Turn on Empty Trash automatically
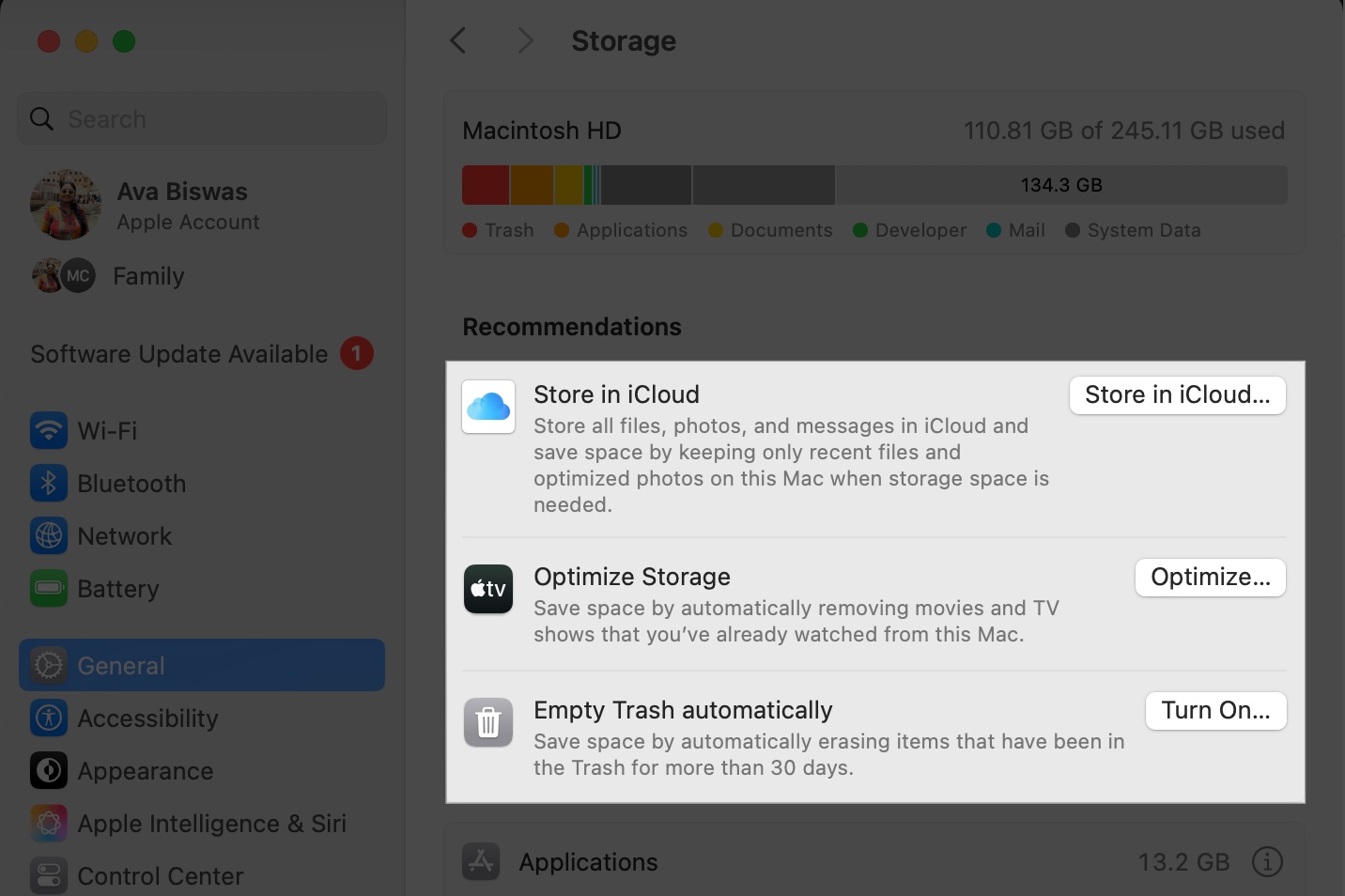 (x=1215, y=710)
